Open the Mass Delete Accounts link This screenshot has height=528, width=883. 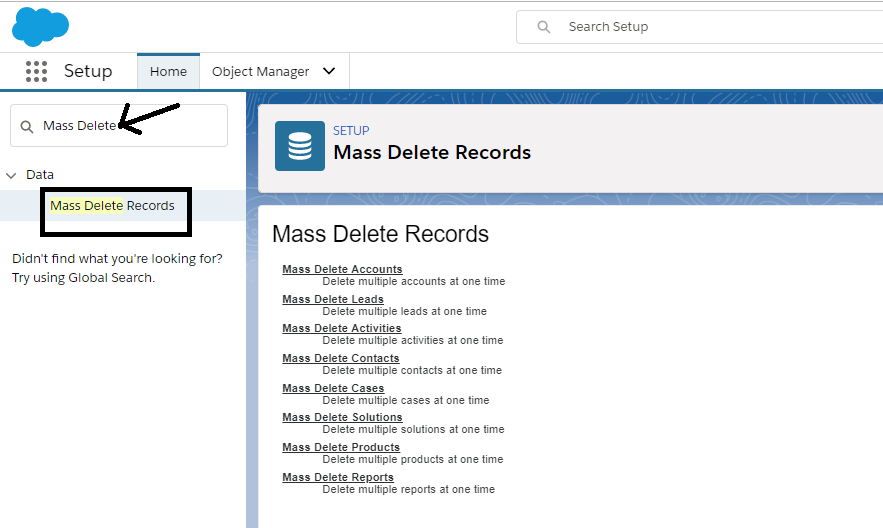point(342,269)
